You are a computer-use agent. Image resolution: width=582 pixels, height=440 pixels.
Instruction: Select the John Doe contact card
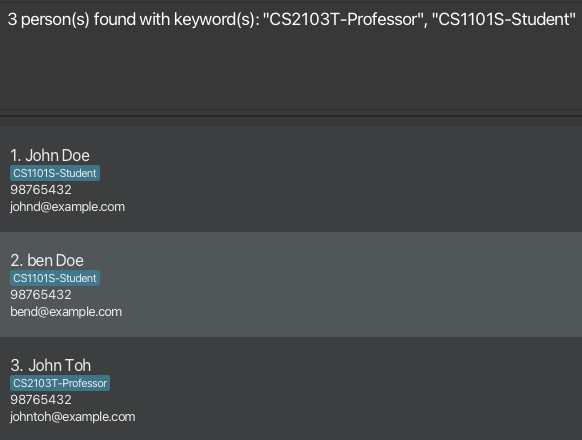click(x=291, y=179)
